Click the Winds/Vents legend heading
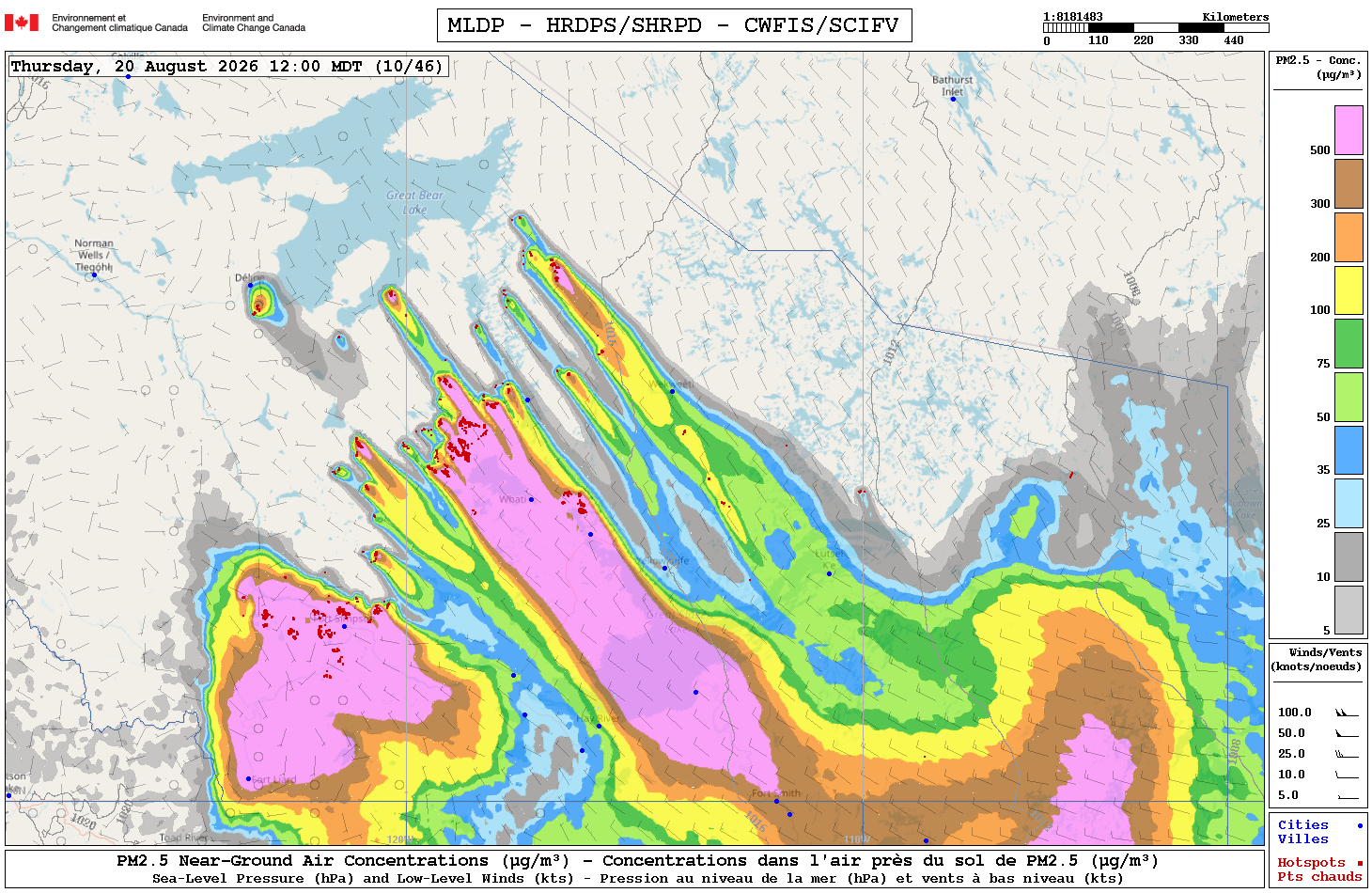The width and height of the screenshot is (1372, 893). point(1317,659)
